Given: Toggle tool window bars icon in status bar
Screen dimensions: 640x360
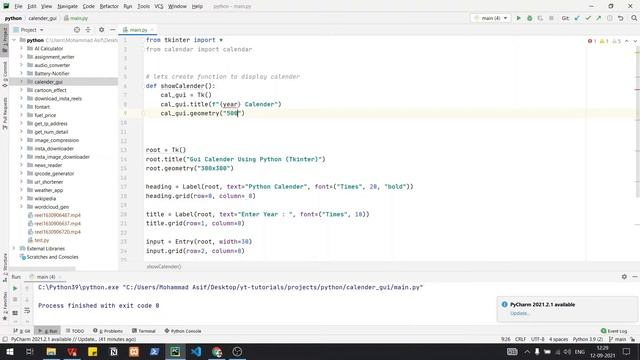Looking at the screenshot, I should coord(5,339).
